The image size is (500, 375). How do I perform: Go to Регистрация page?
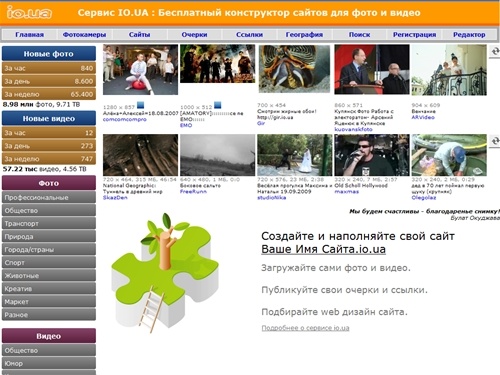[x=414, y=35]
